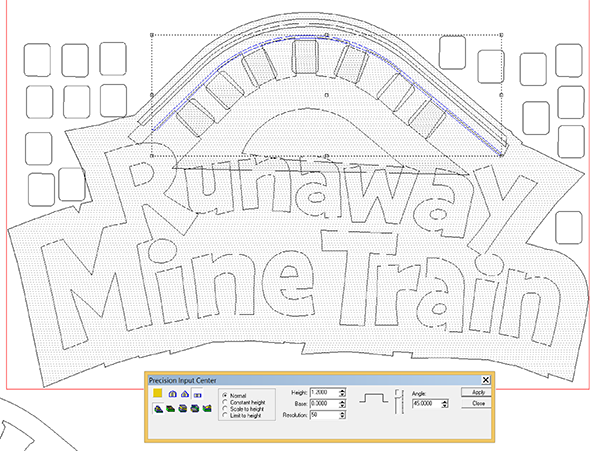
Task: Choose the Subtract from relief icon
Action: click(171, 409)
